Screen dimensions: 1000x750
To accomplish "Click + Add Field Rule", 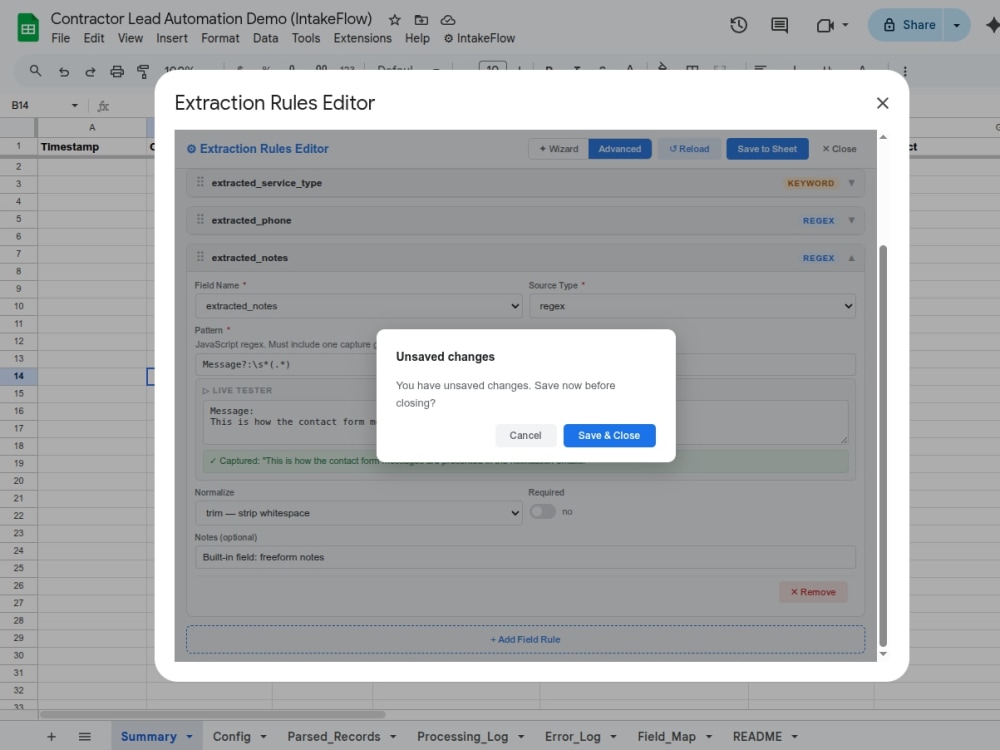I will [526, 639].
